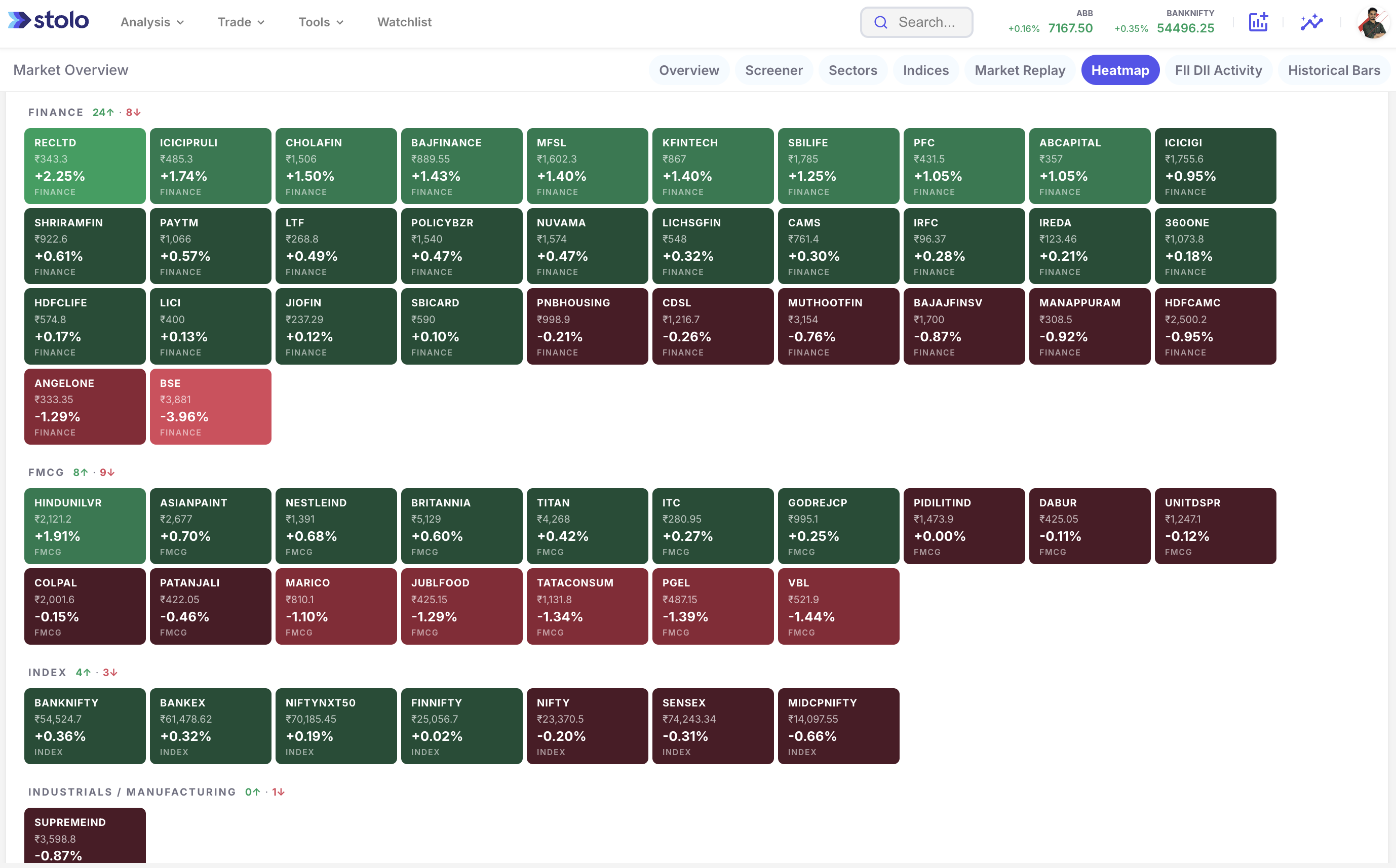The height and width of the screenshot is (868, 1396).
Task: Expand the Analysis menu
Action: click(x=152, y=22)
